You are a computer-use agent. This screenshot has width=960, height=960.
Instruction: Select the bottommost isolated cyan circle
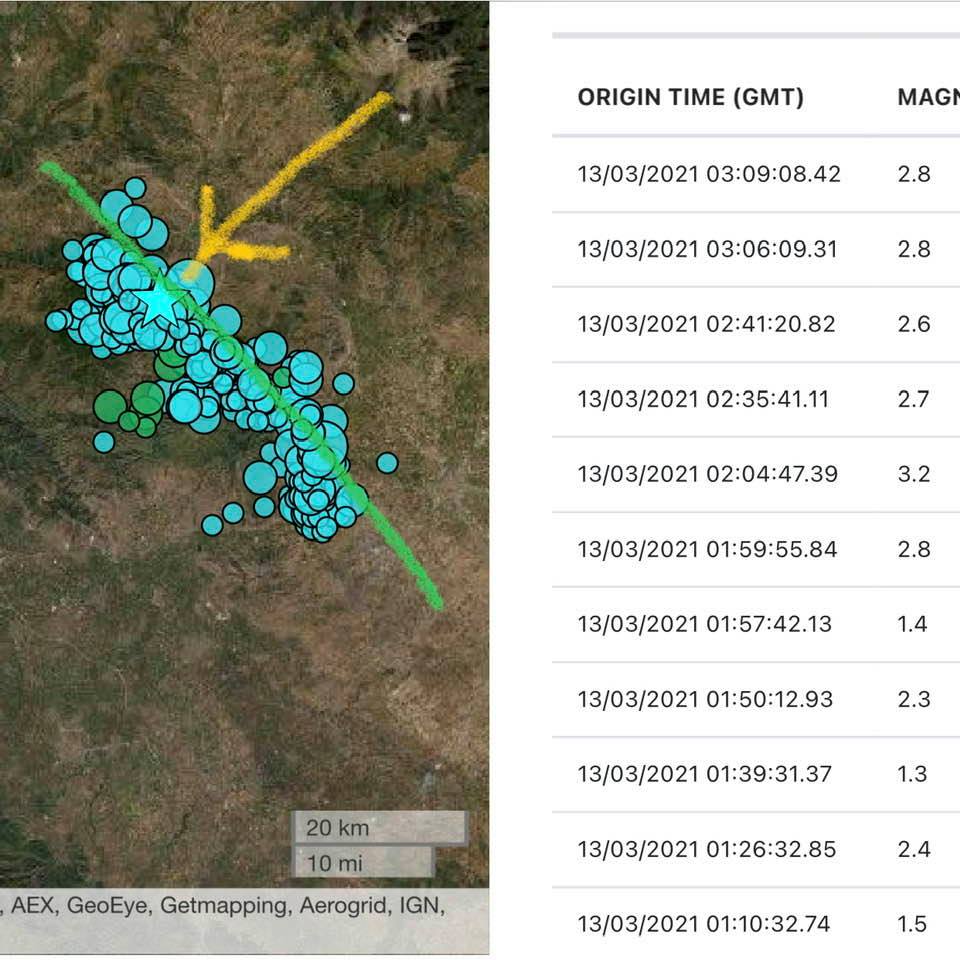pyautogui.click(x=212, y=525)
